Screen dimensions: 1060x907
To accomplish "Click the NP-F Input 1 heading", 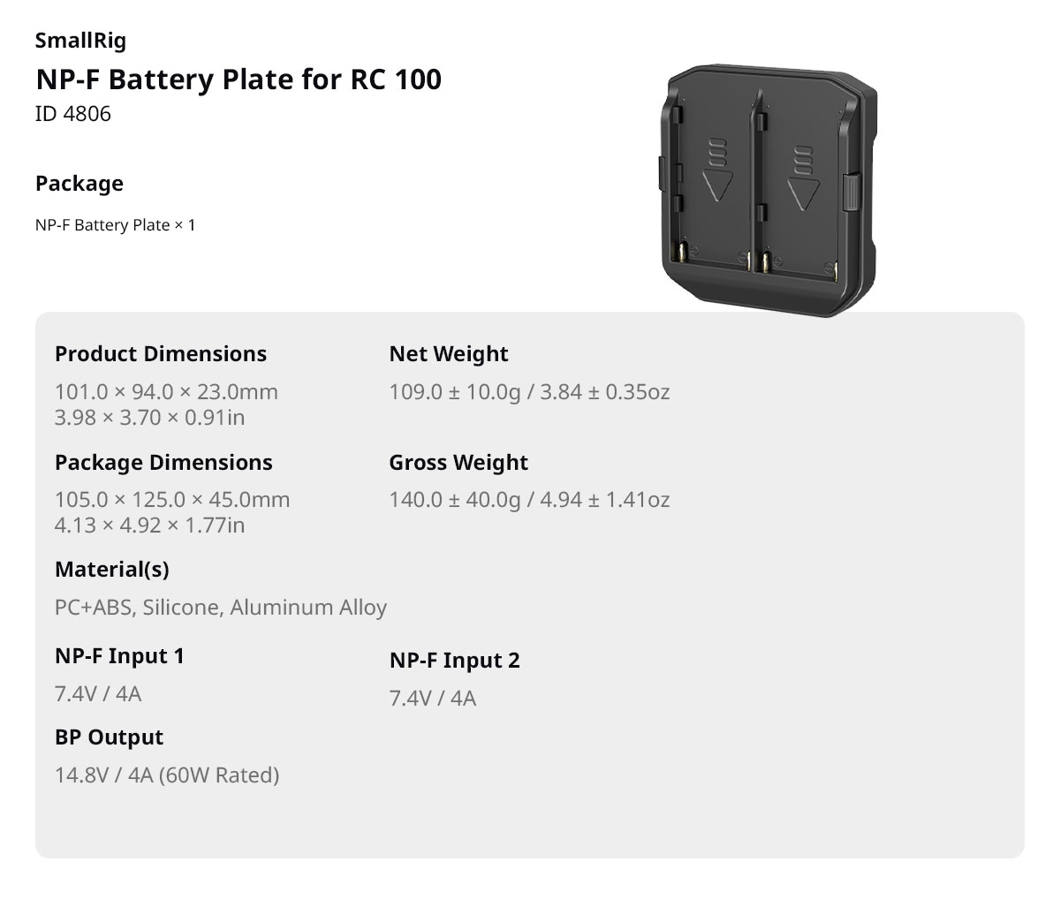I will pyautogui.click(x=119, y=656).
